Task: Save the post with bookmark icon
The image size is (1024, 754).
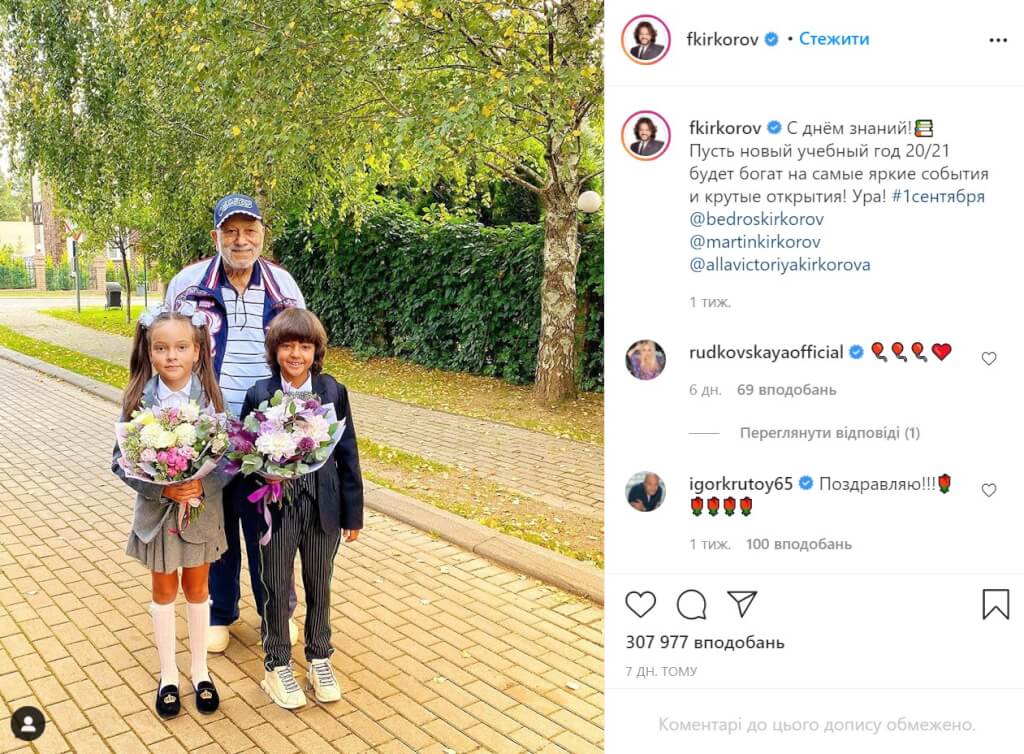Action: 996,604
